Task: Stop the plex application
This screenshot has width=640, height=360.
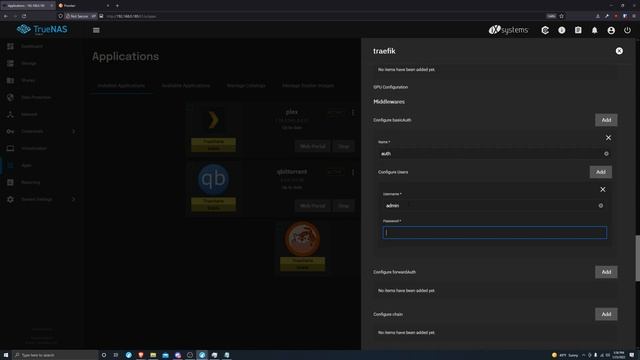Action: (344, 146)
